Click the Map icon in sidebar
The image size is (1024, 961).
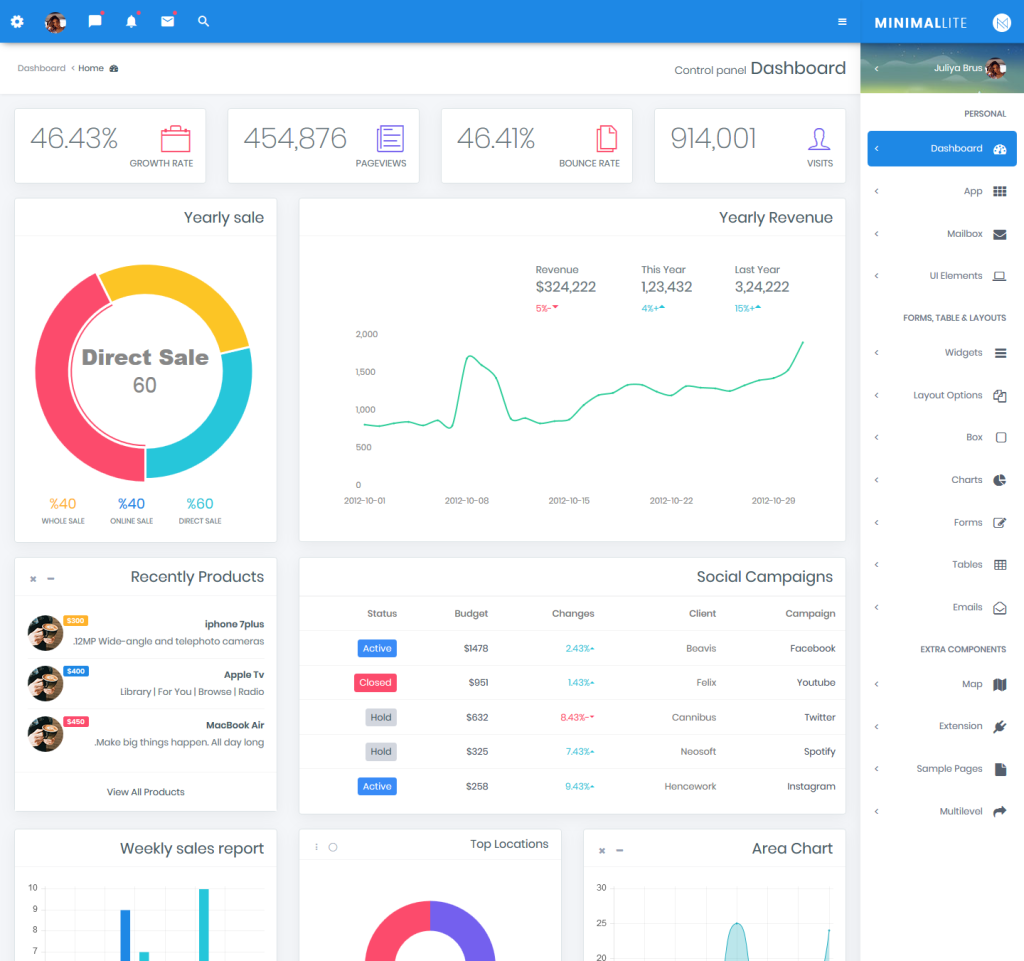(1000, 685)
